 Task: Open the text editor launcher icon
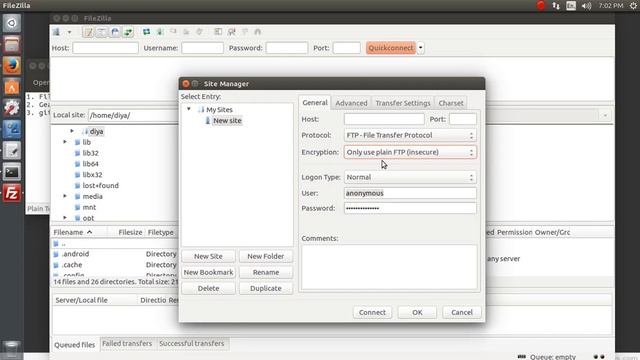pyautogui.click(x=11, y=151)
